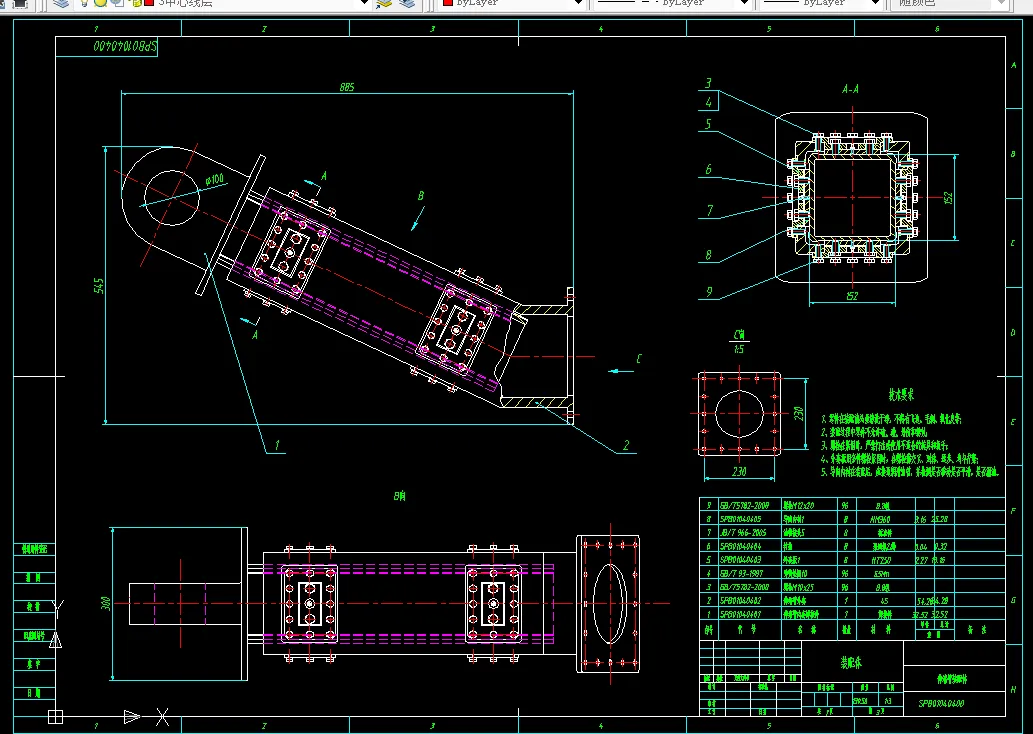Select 装配体 in the title block

pyautogui.click(x=852, y=663)
